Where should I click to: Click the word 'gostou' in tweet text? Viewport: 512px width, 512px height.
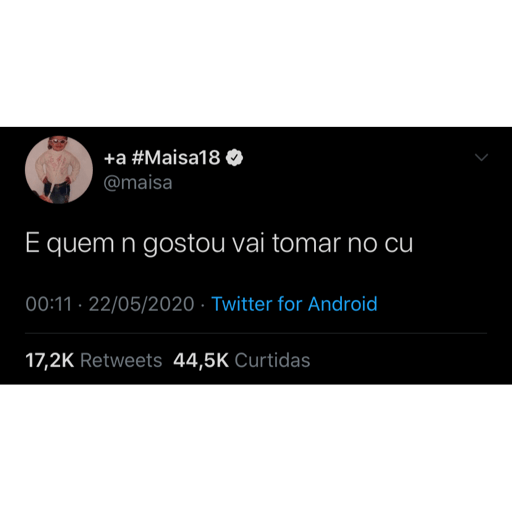[x=184, y=245]
